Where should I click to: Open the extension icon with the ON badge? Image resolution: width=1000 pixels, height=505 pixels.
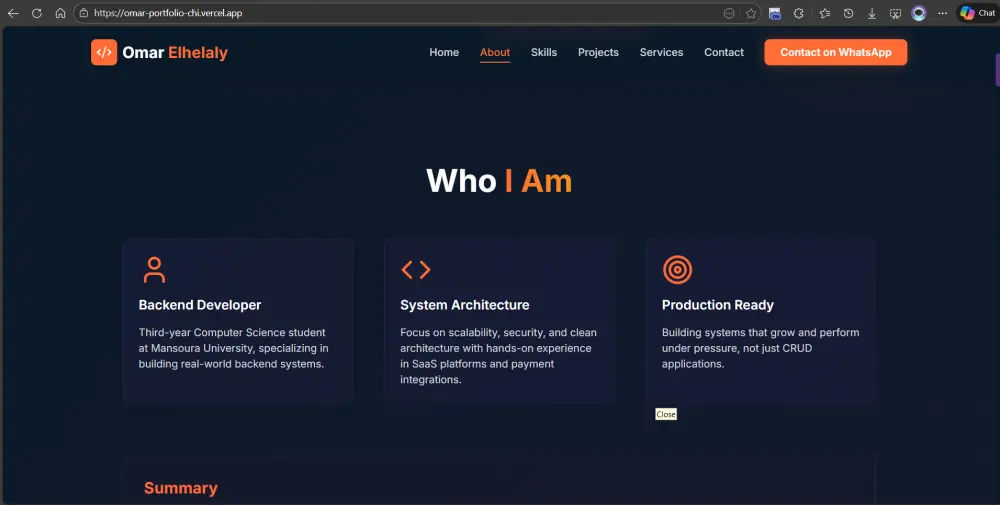775,13
